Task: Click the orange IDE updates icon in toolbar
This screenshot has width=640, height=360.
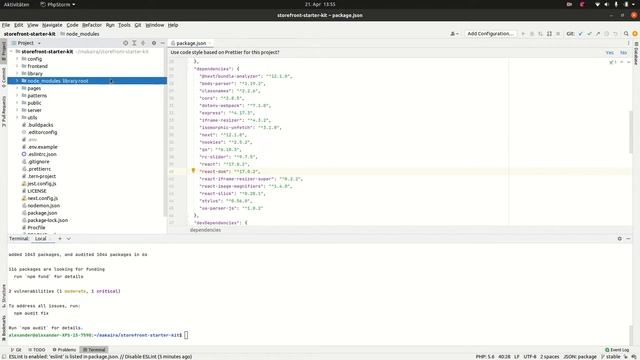Action: pyautogui.click(x=635, y=34)
